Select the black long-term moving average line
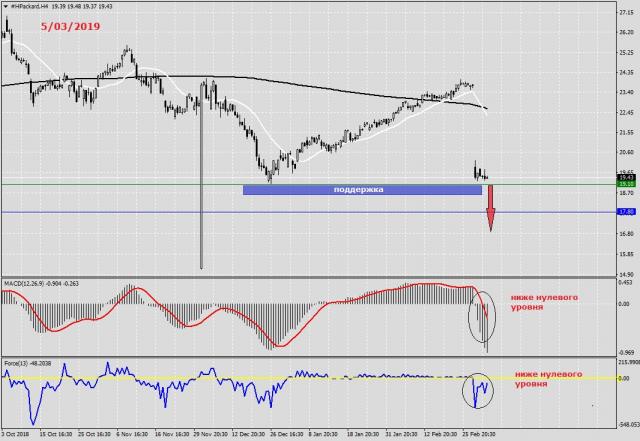640x441 pixels. [250, 77]
